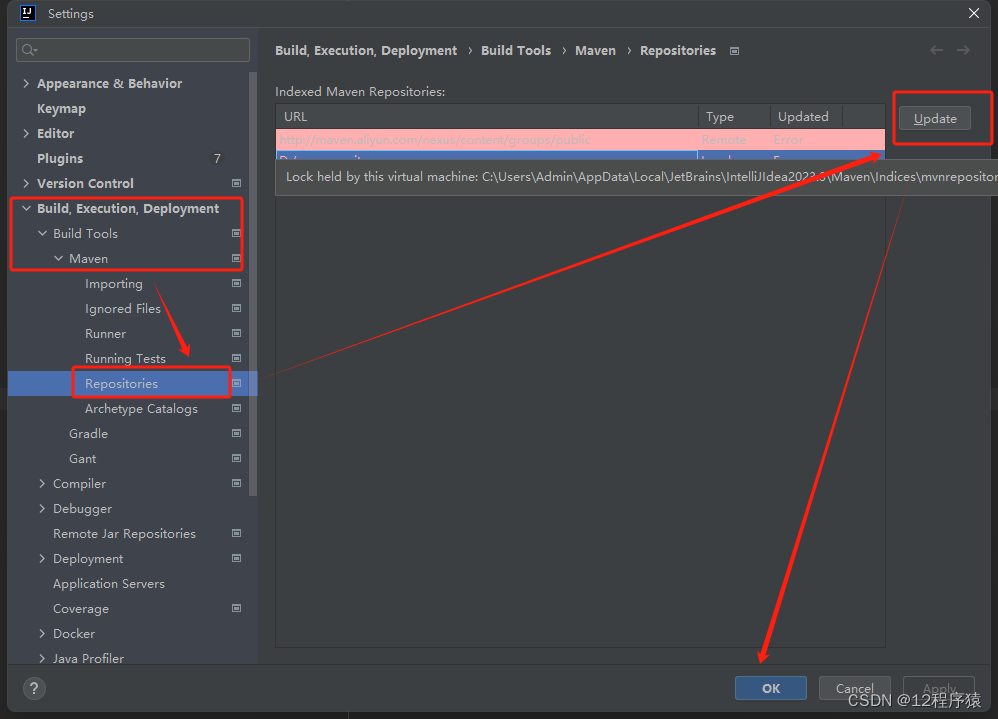Click project-level icon beside Gradle
The height and width of the screenshot is (719, 998).
click(236, 433)
